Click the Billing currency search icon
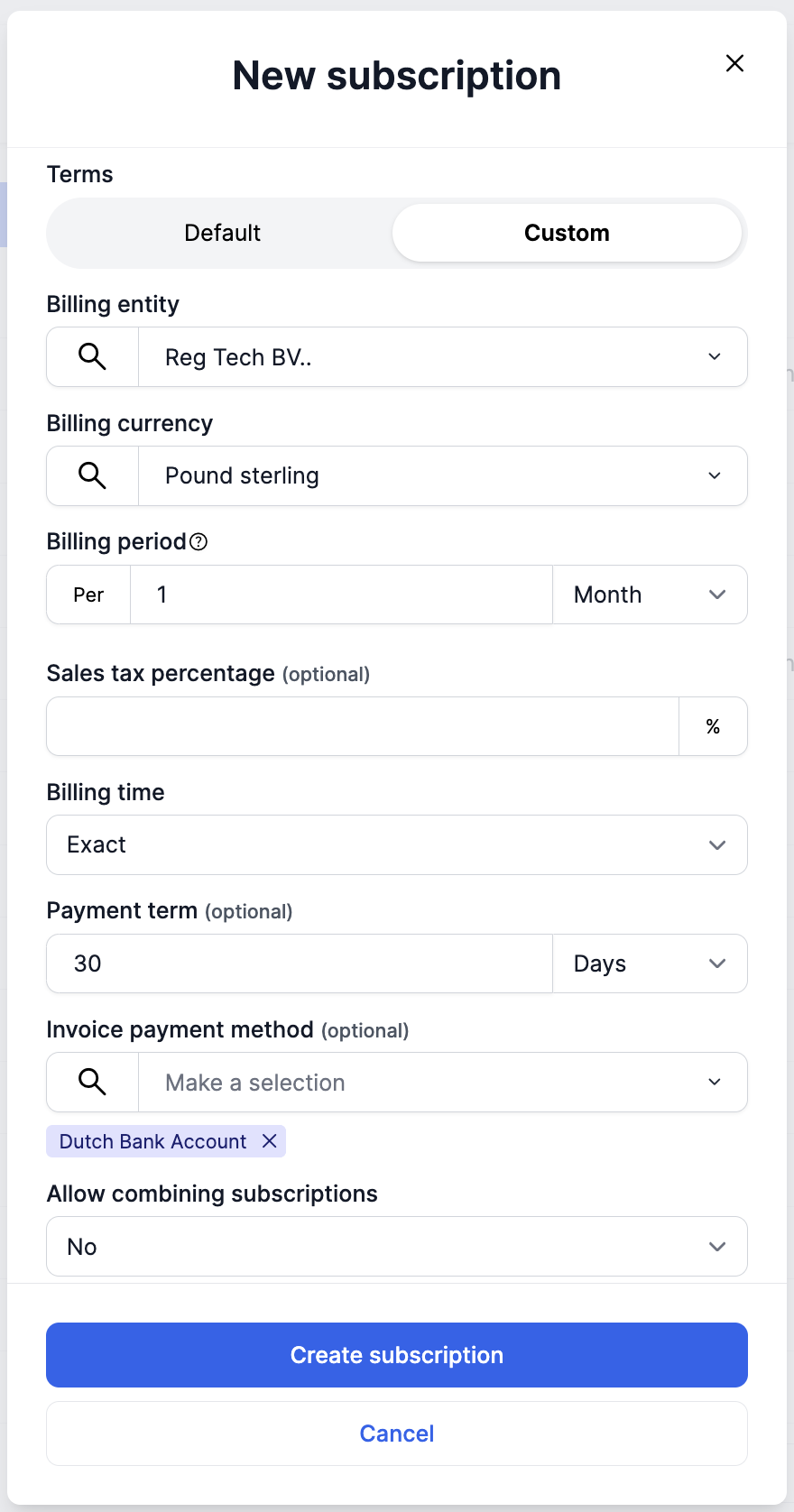 [92, 475]
